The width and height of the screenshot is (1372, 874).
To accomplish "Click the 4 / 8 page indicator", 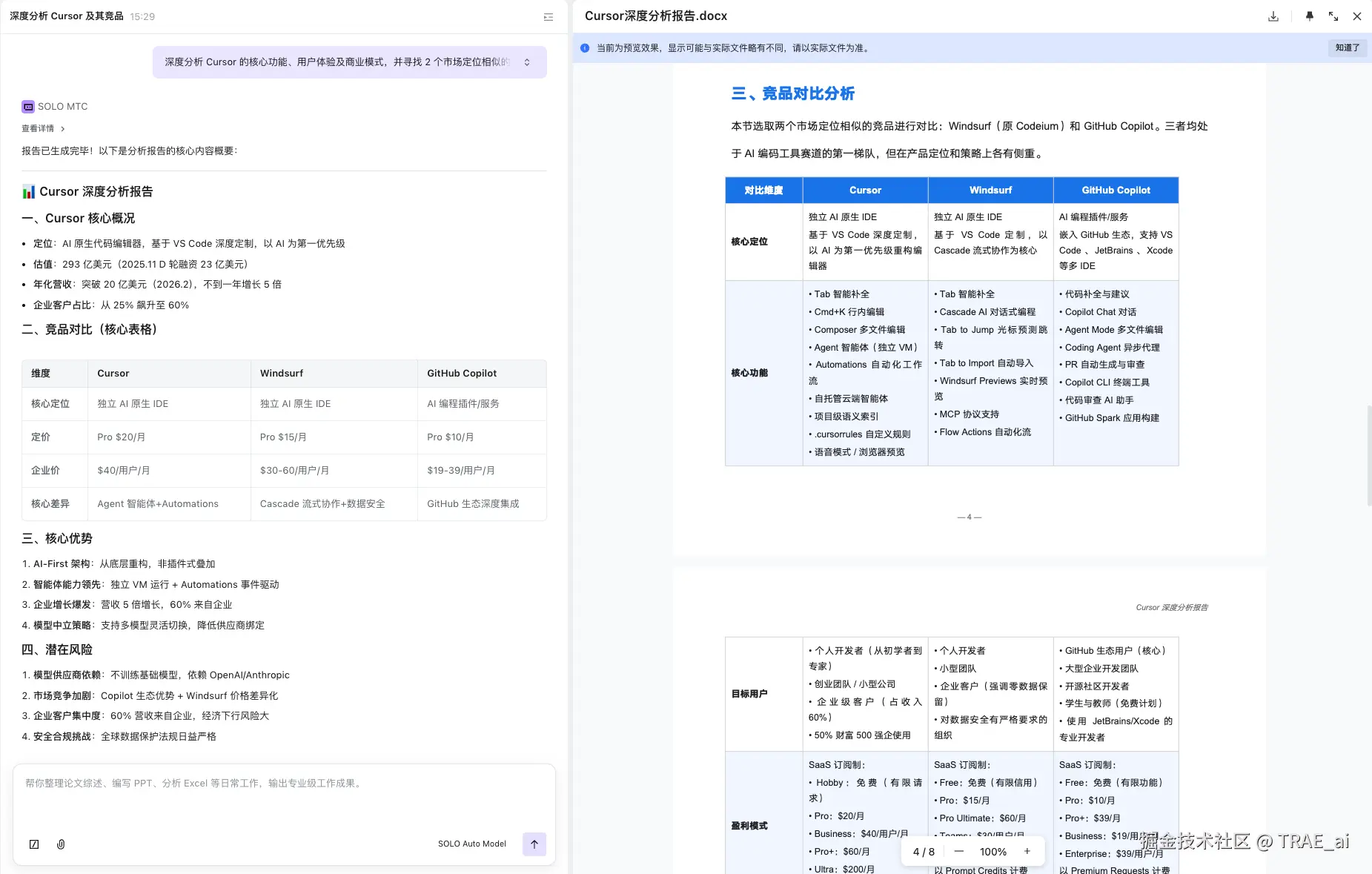I will [924, 852].
